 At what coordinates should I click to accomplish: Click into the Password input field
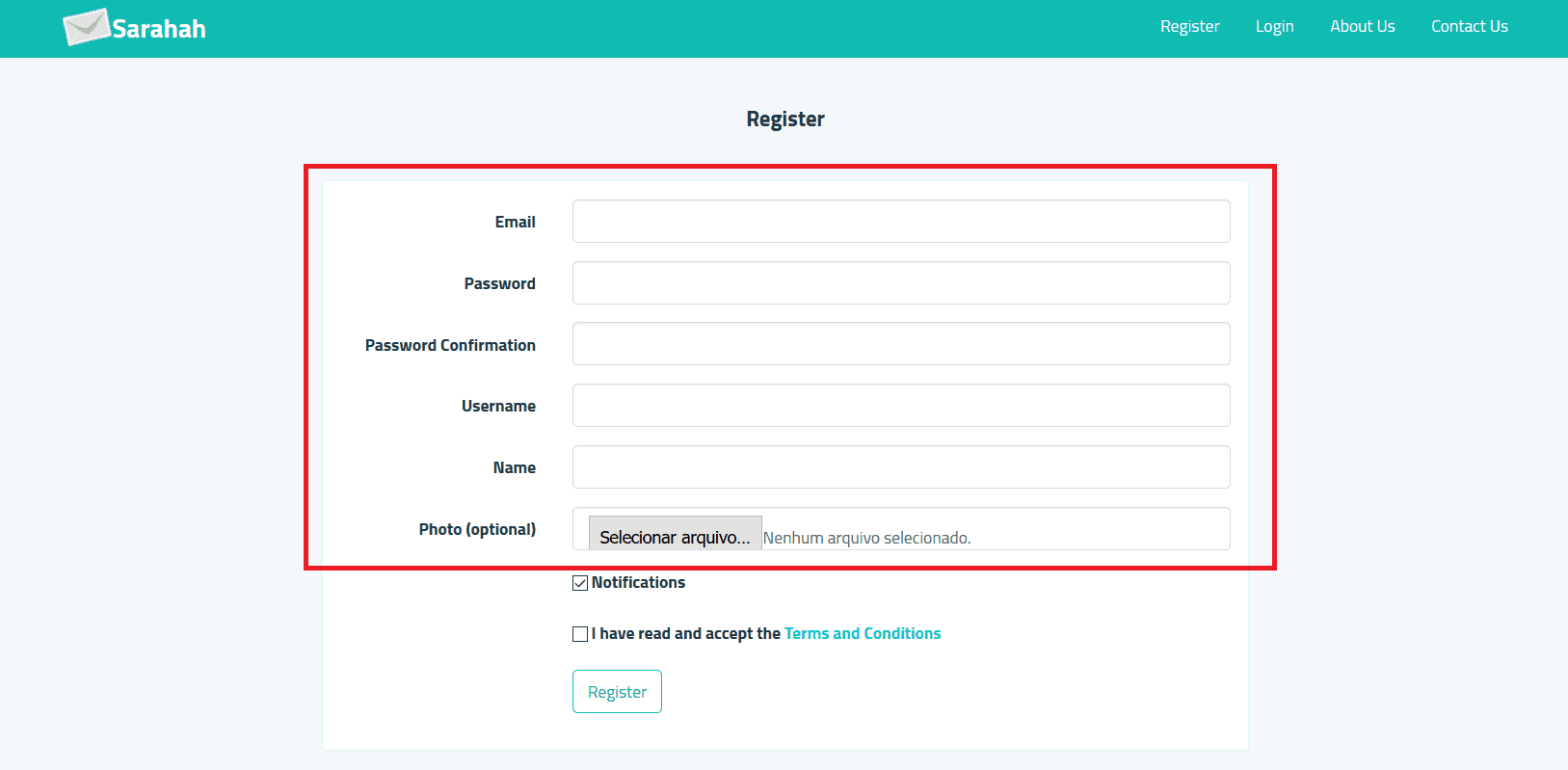coord(901,283)
